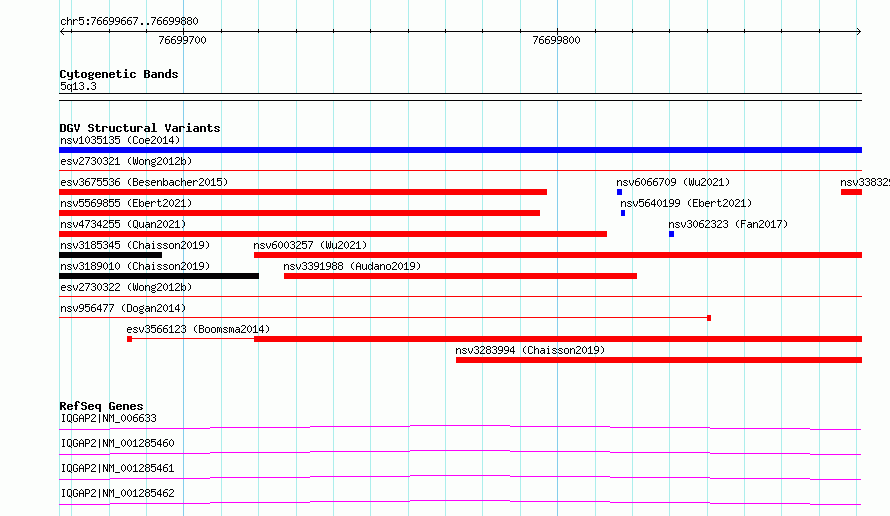The width and height of the screenshot is (890, 516).
Task: Click the esv3675536 red variant bar
Action: click(303, 192)
